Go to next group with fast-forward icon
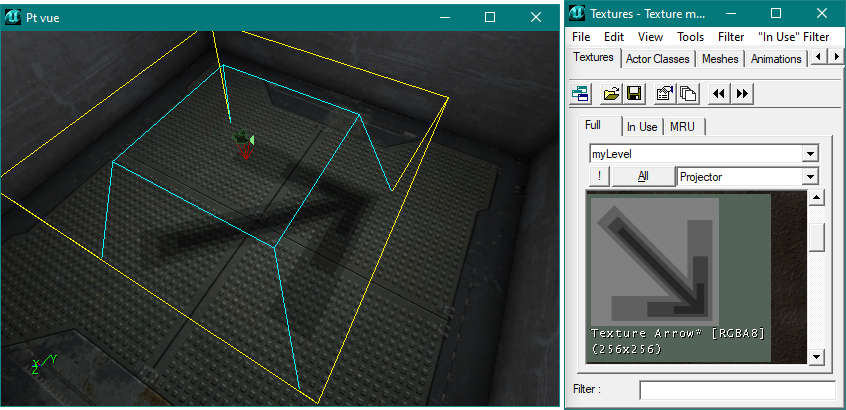The image size is (846, 410). [x=741, y=93]
